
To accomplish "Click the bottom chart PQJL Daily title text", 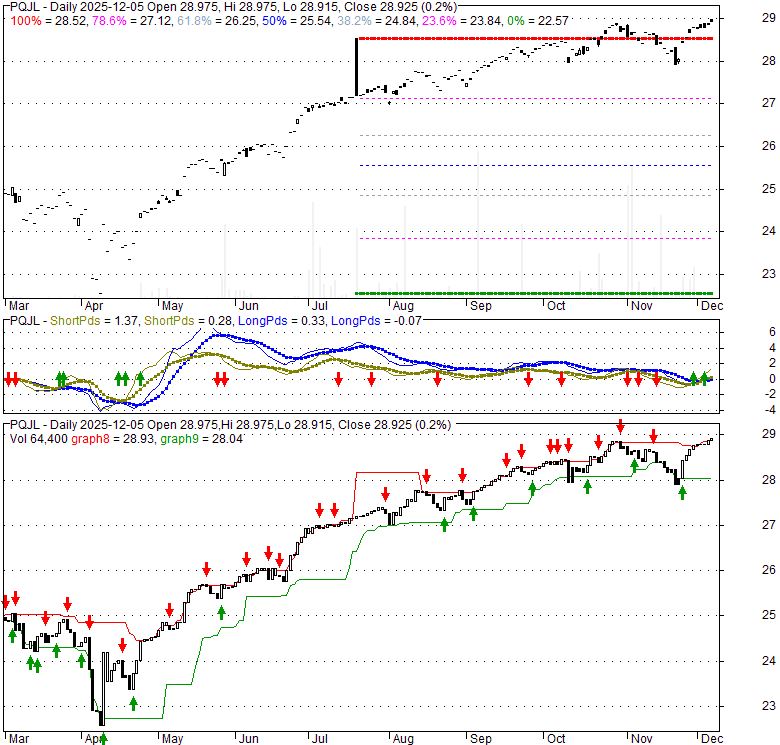I will click(x=230, y=425).
